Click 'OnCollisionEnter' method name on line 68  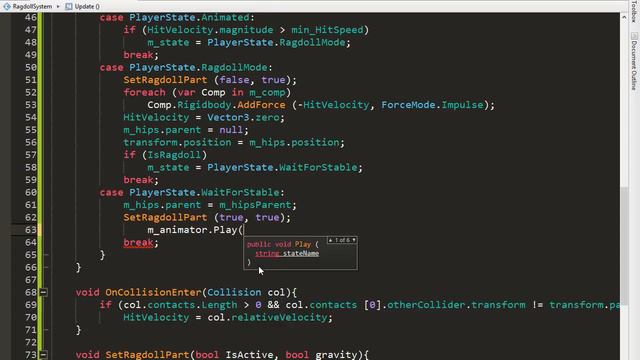click(153, 292)
